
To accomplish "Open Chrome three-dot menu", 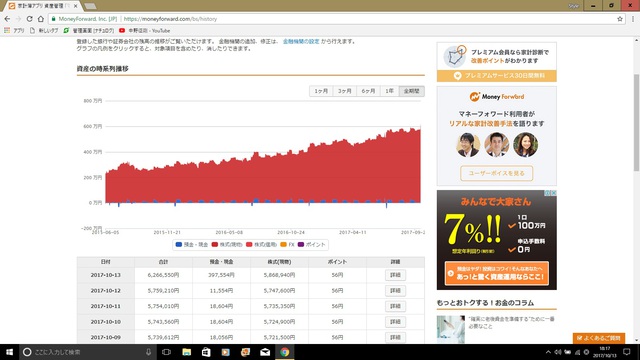I will 633,19.
